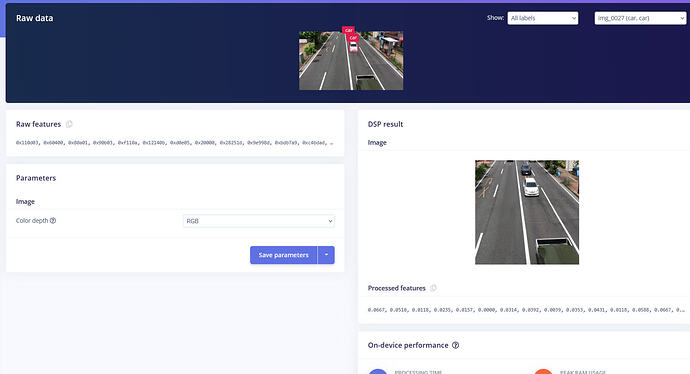Copy processed features using the clipboard icon
Image resolution: width=690 pixels, height=374 pixels.
point(433,288)
